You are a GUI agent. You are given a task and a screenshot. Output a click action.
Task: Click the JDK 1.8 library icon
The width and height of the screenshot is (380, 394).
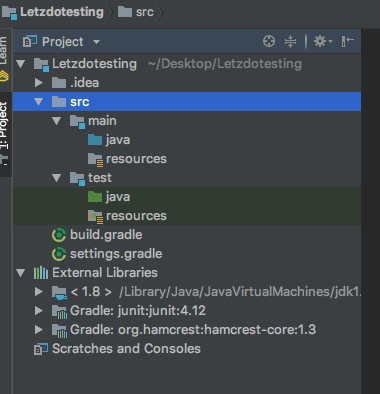tap(59, 292)
